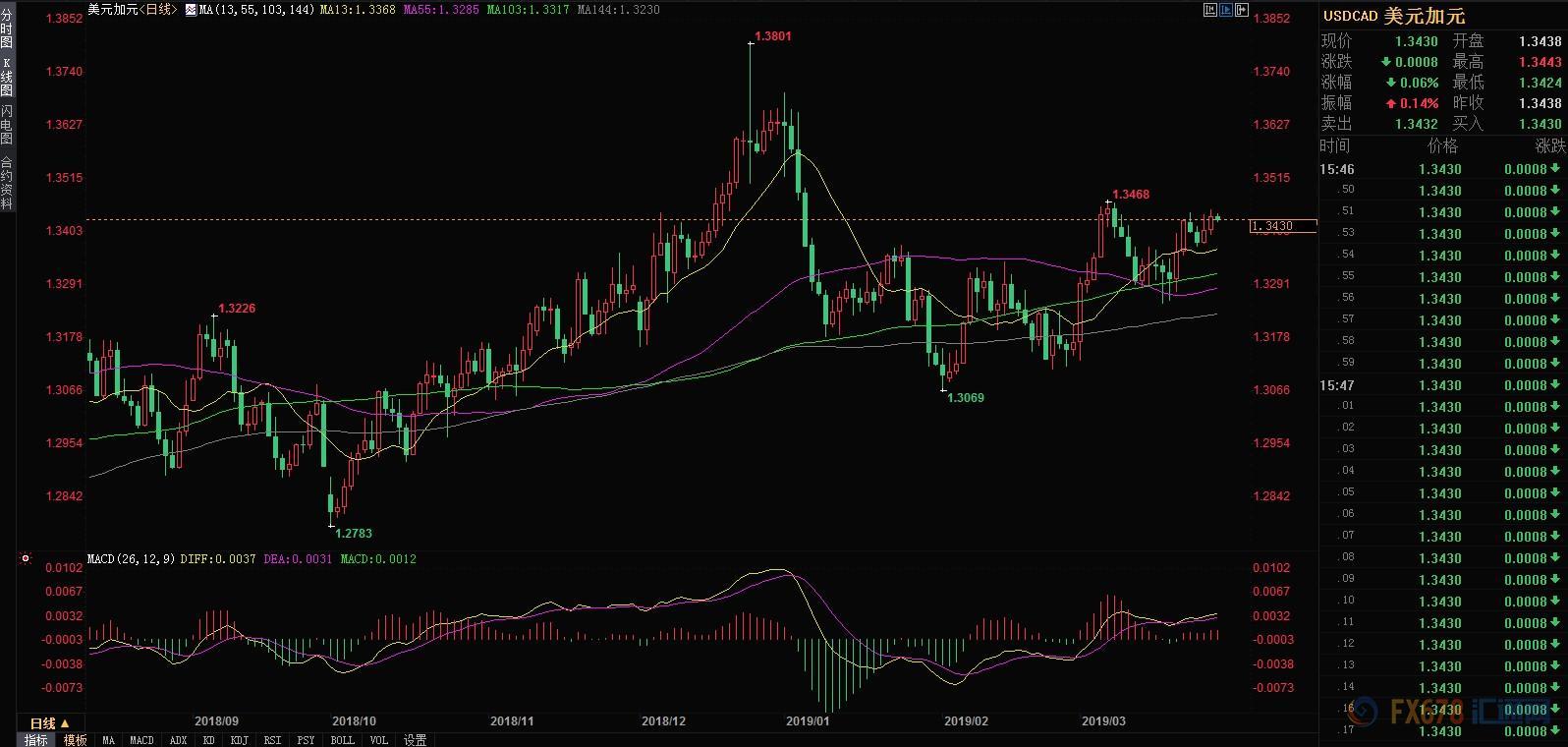Click the 美元加元<日线> chart title
This screenshot has width=1568, height=747.
click(134, 10)
